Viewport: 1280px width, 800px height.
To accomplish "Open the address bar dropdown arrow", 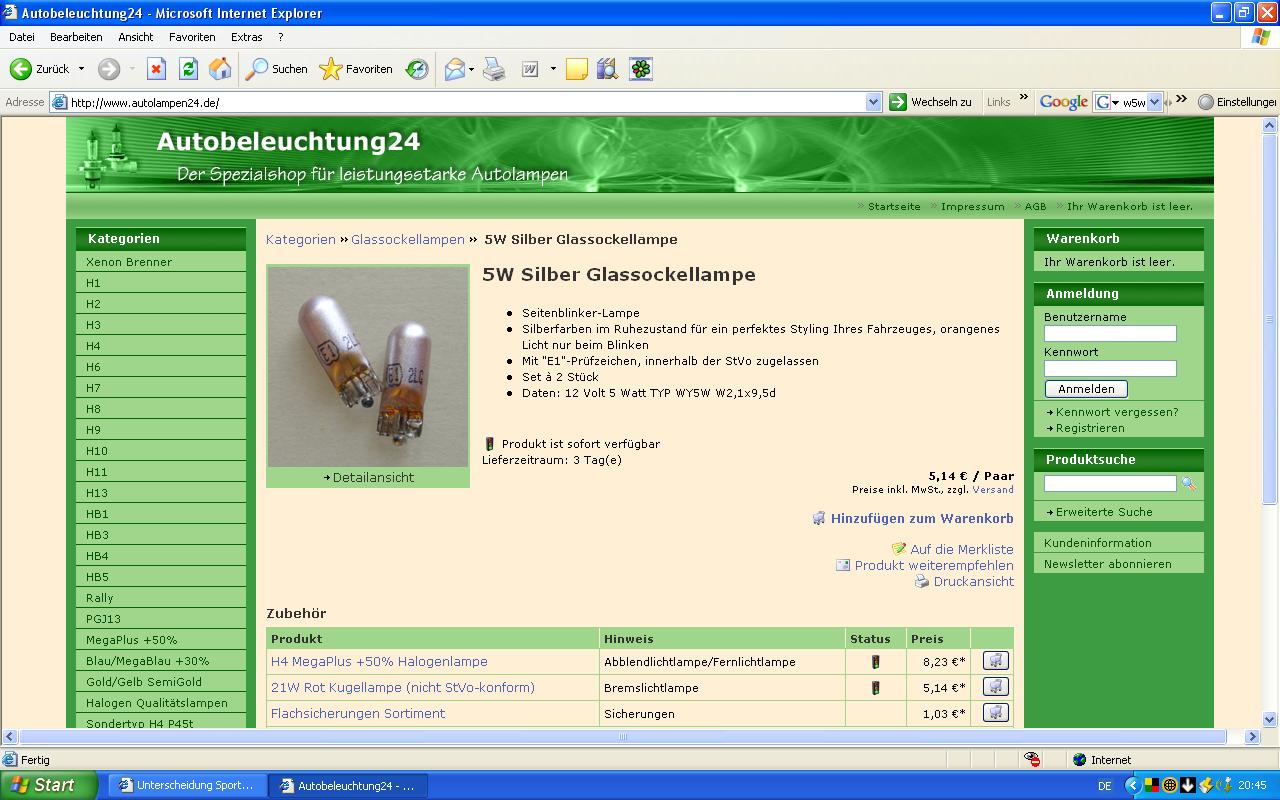I will [872, 102].
